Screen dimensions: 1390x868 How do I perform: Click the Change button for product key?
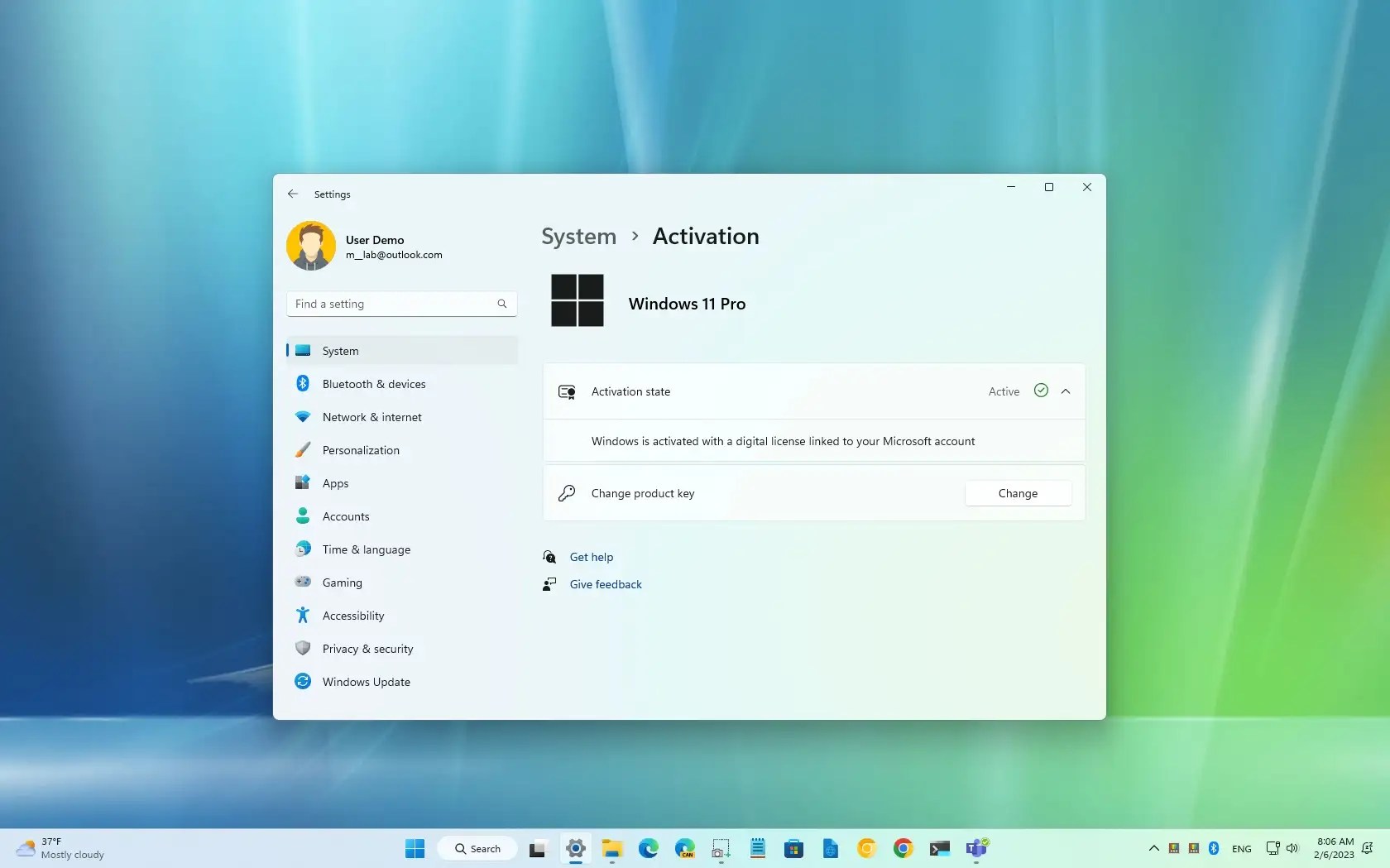1018,493
